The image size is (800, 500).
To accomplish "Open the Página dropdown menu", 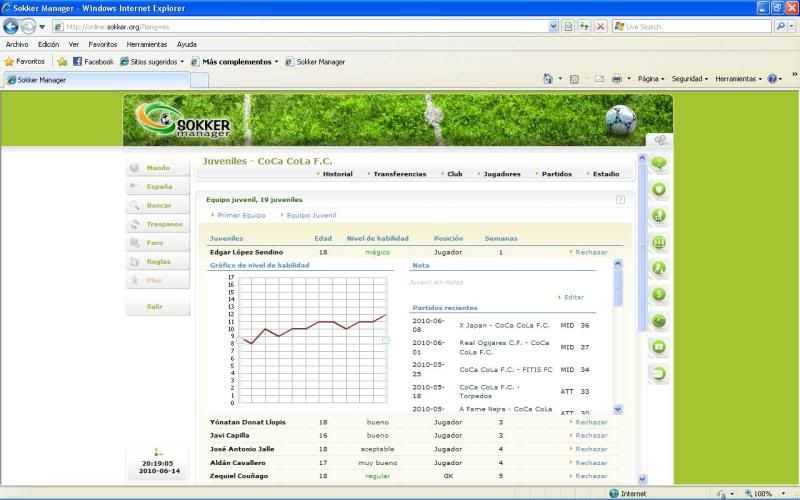I will coord(650,79).
